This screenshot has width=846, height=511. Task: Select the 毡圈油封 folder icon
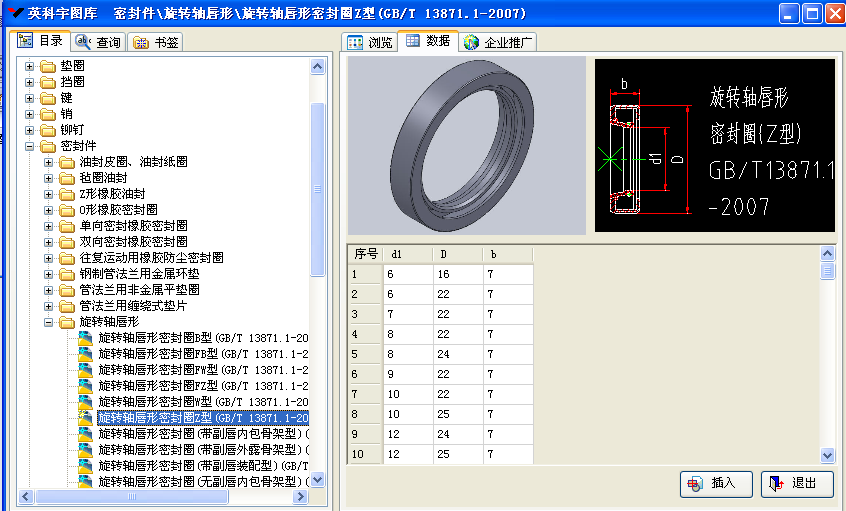click(67, 178)
